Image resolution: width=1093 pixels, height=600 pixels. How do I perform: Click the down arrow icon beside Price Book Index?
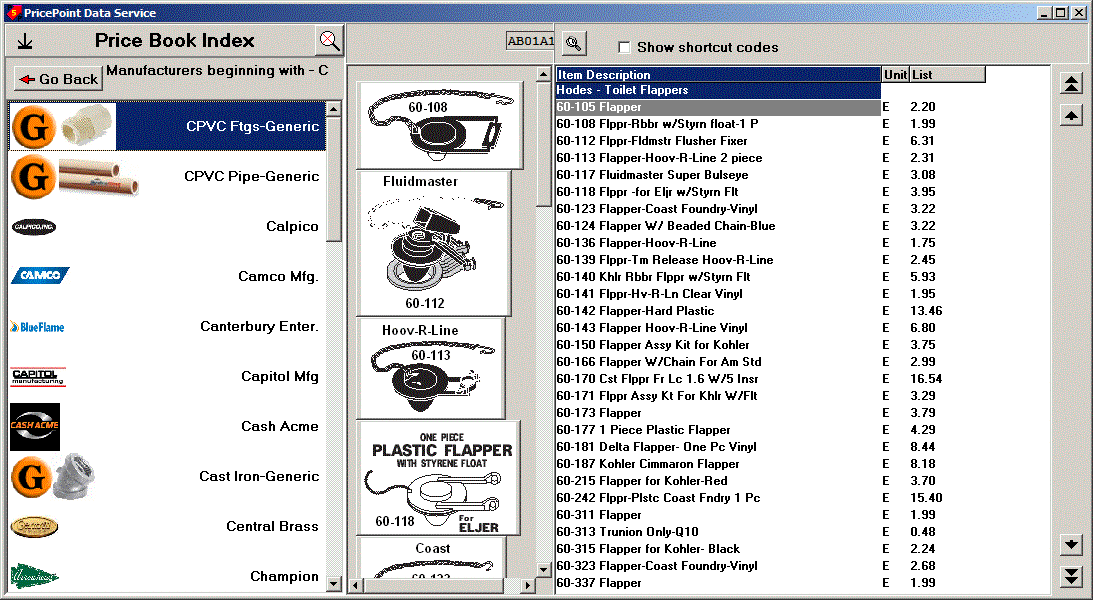[25, 41]
